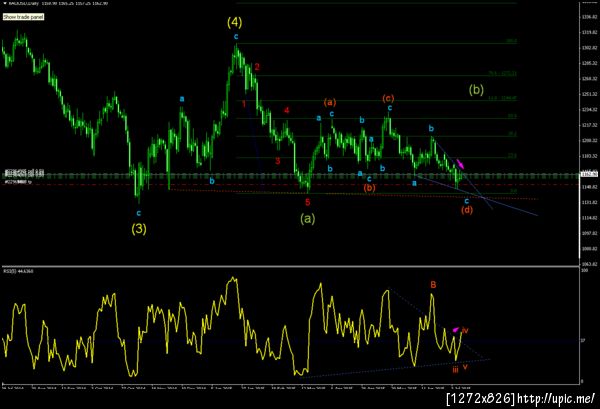Select the pending order label at the left edge
600x409 pixels.
[x=18, y=183]
